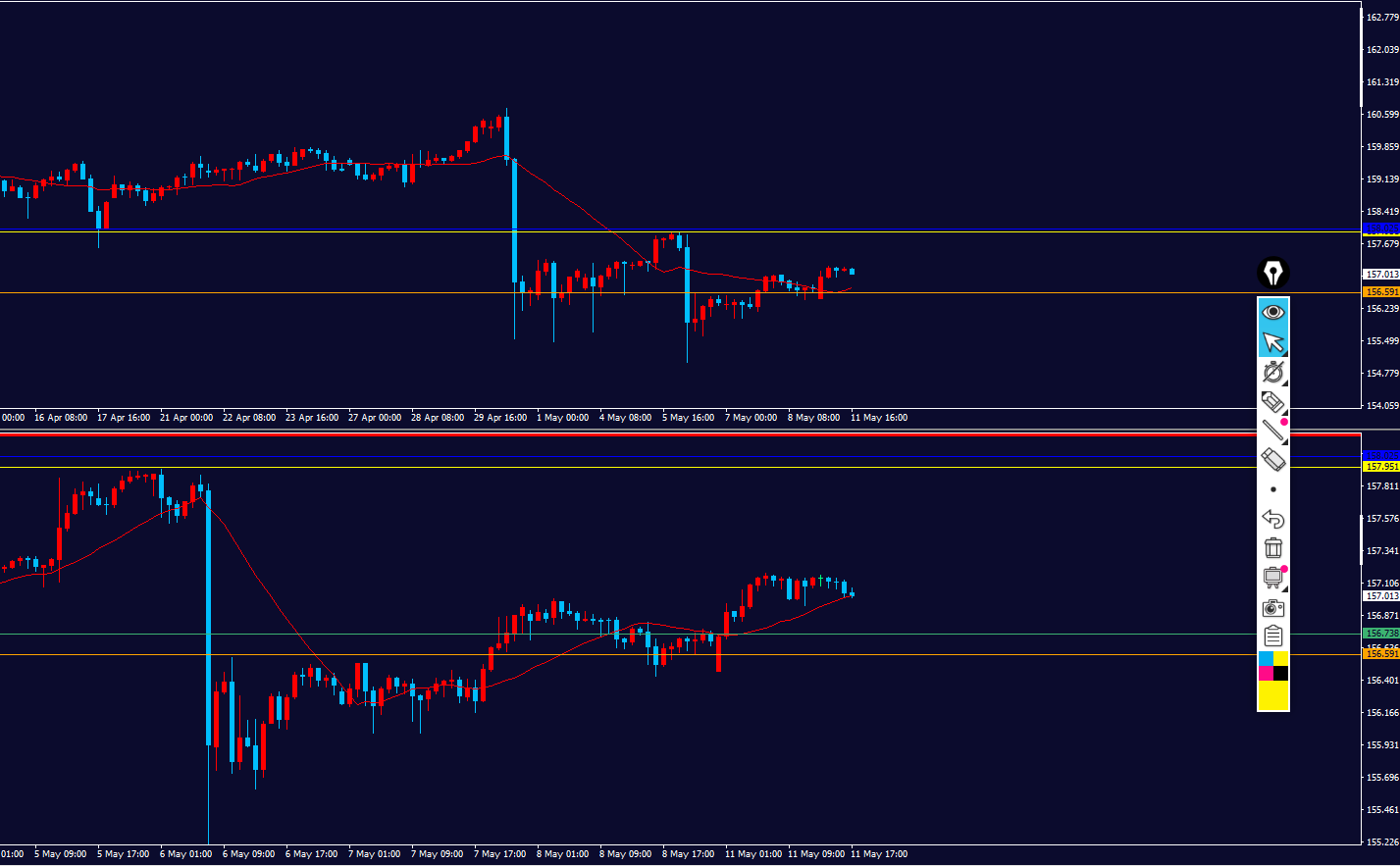Select the cursor arrow mode

point(1273,342)
